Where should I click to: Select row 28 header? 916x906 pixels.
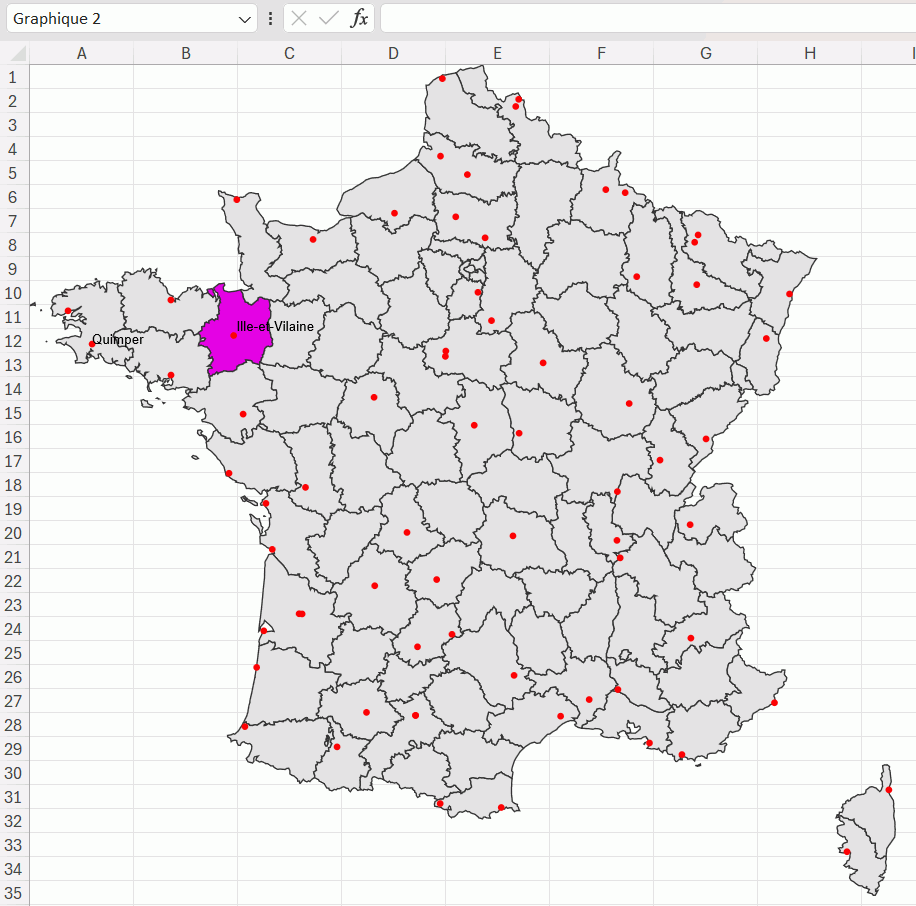[x=14, y=725]
